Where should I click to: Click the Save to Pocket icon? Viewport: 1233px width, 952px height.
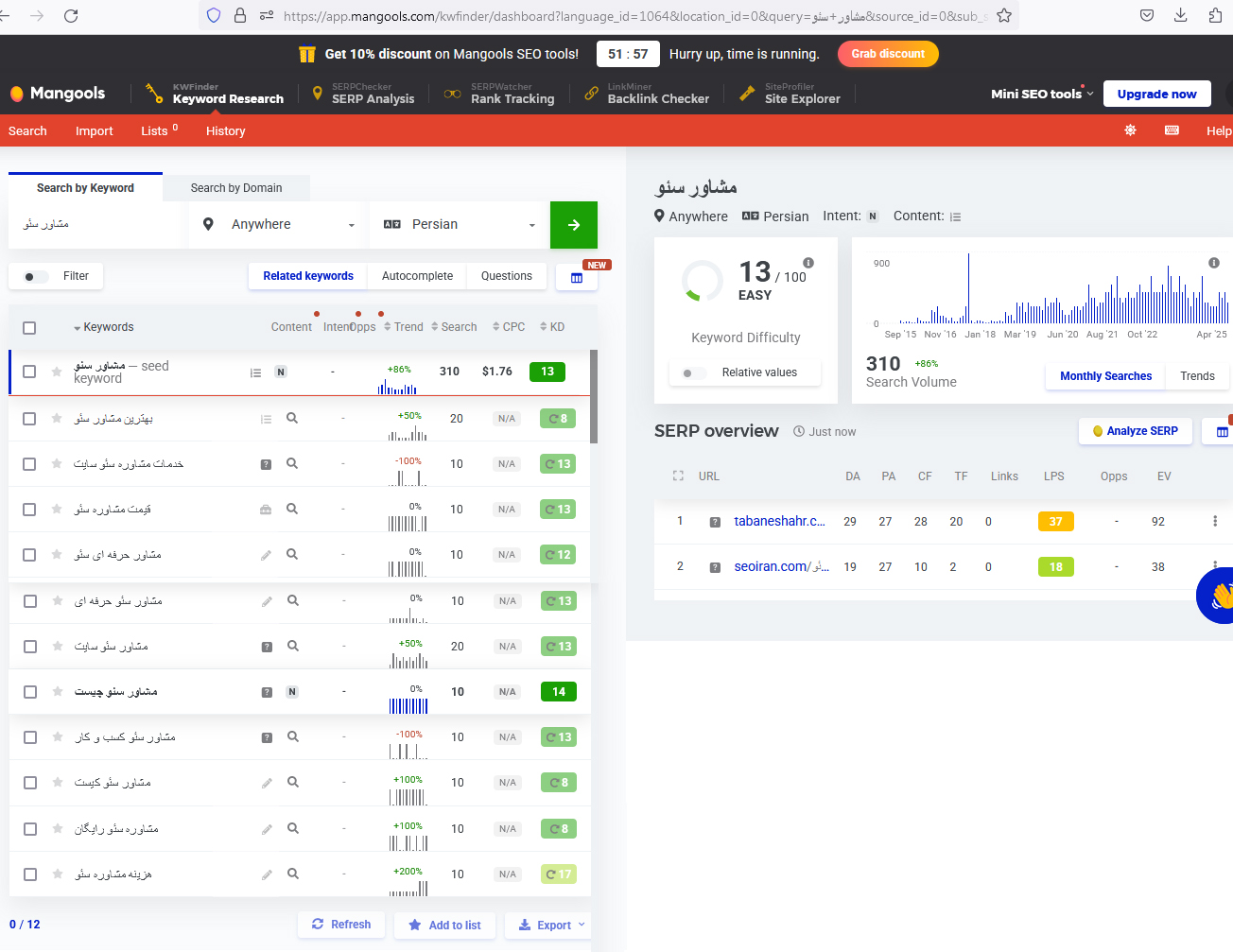click(1147, 15)
